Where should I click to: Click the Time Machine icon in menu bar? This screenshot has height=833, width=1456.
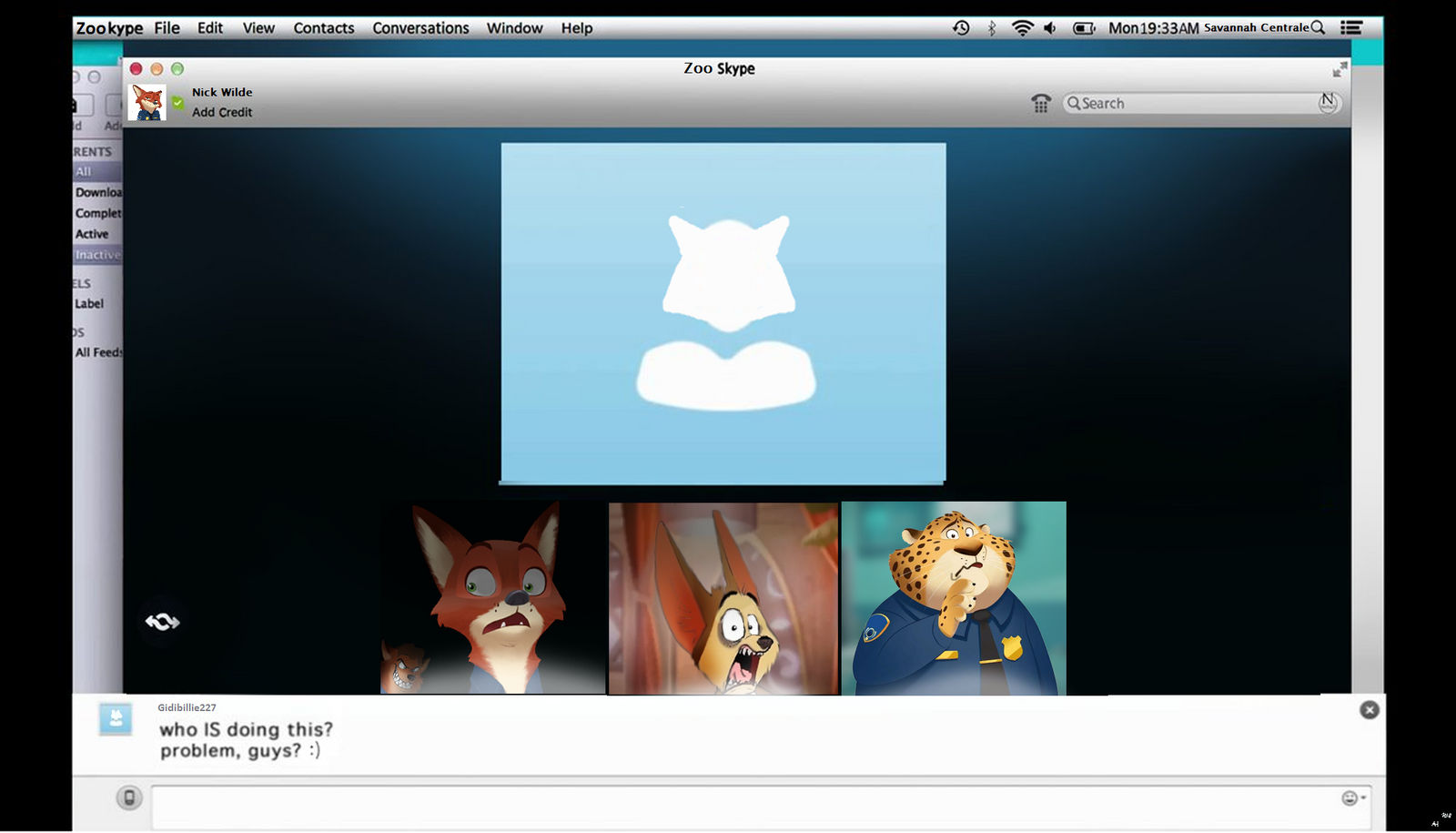pyautogui.click(x=961, y=28)
